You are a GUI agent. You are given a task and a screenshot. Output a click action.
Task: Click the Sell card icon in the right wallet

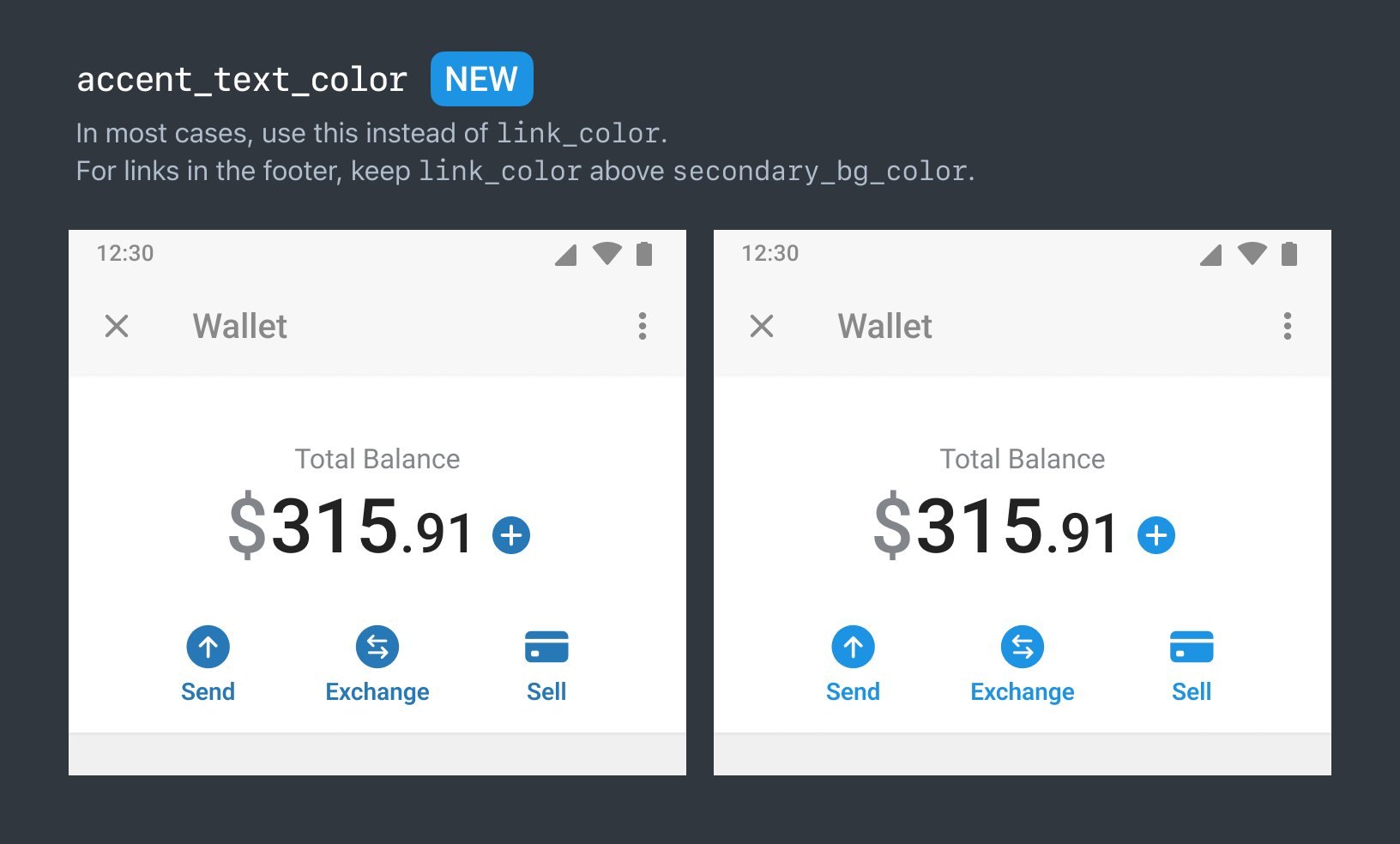[1192, 647]
